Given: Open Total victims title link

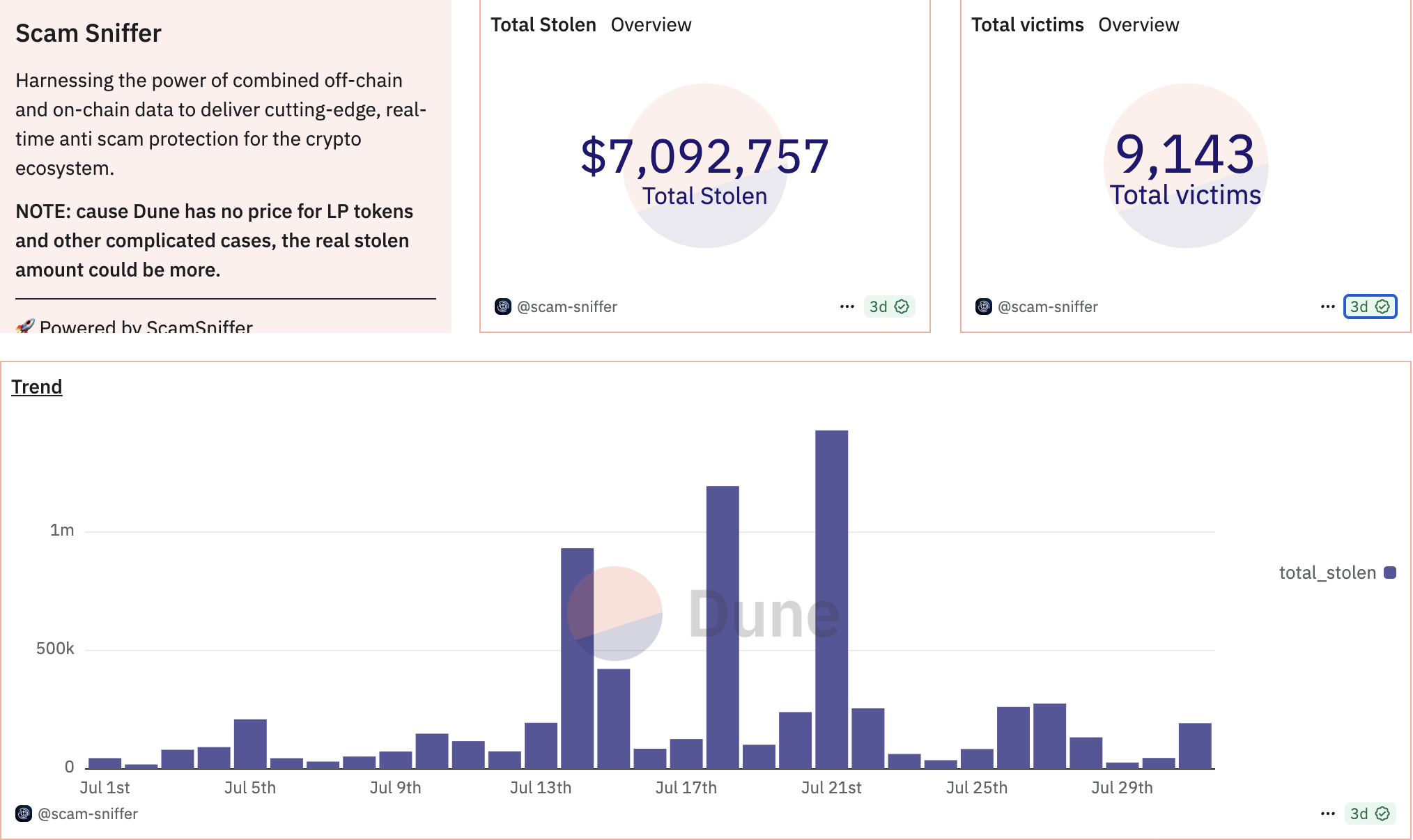Looking at the screenshot, I should coord(1027,25).
